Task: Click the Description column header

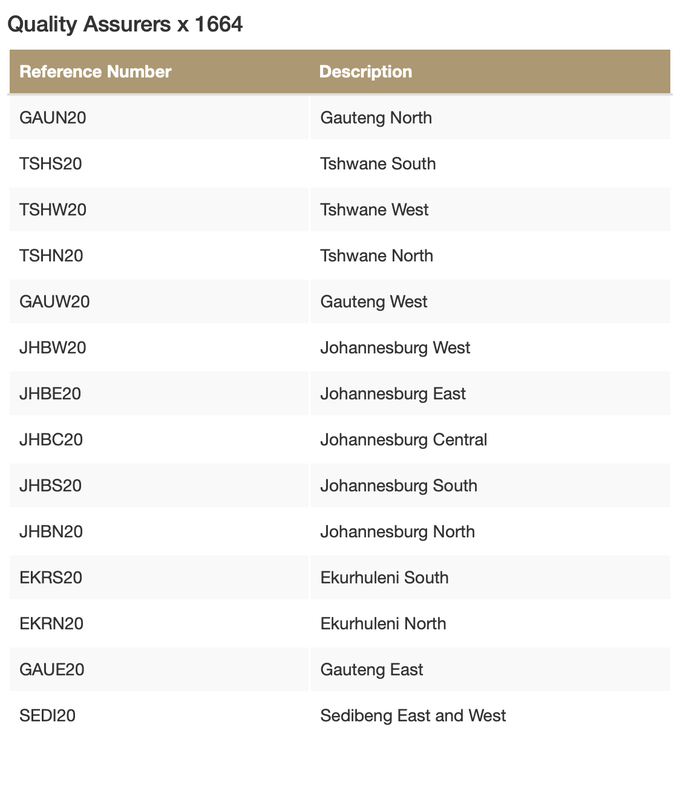Action: [365, 72]
